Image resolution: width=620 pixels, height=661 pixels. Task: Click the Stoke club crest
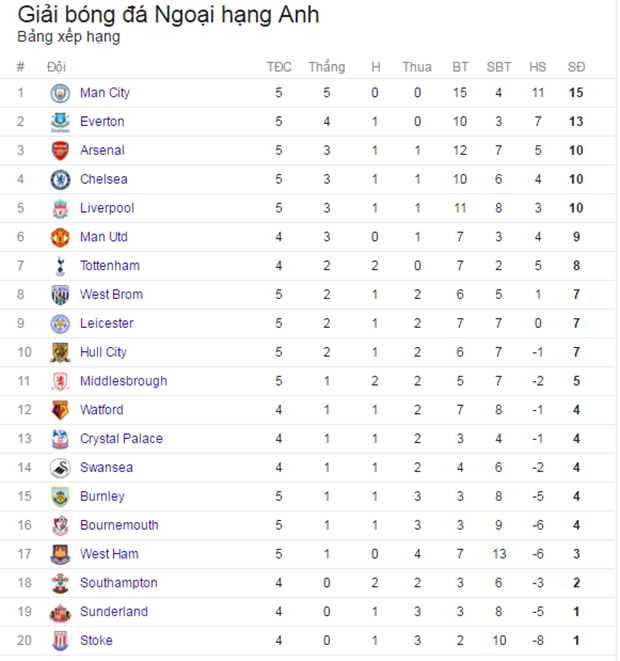(60, 641)
